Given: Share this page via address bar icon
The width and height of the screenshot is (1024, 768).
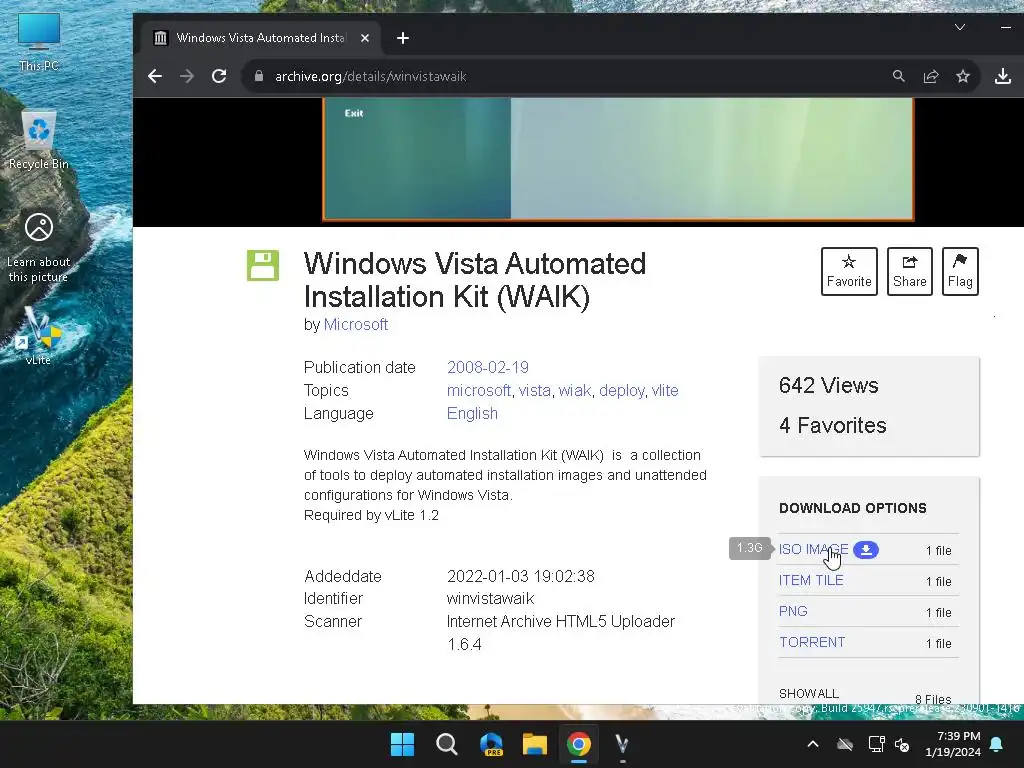Looking at the screenshot, I should tap(931, 76).
